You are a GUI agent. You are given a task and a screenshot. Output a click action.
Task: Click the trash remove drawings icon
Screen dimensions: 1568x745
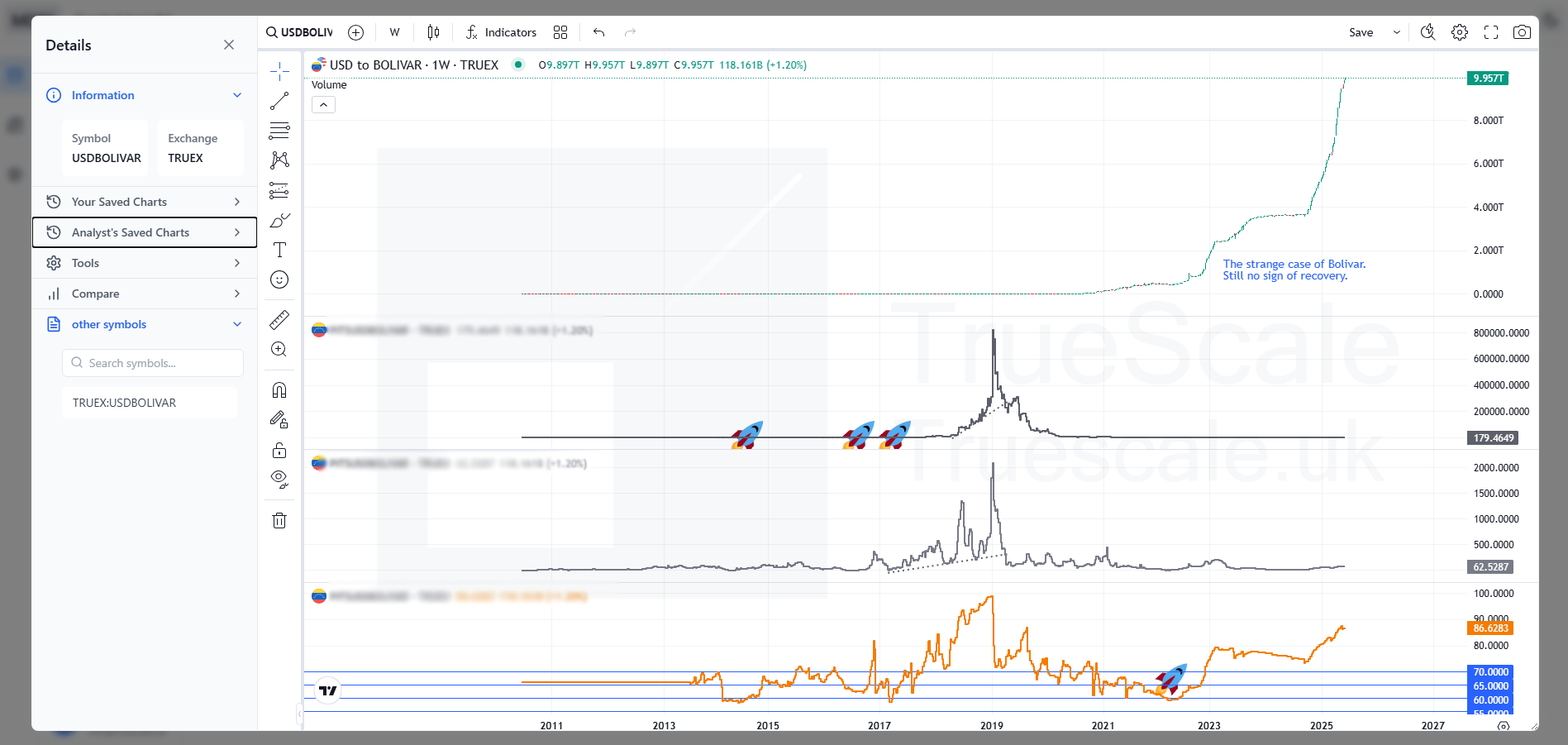pos(279,520)
